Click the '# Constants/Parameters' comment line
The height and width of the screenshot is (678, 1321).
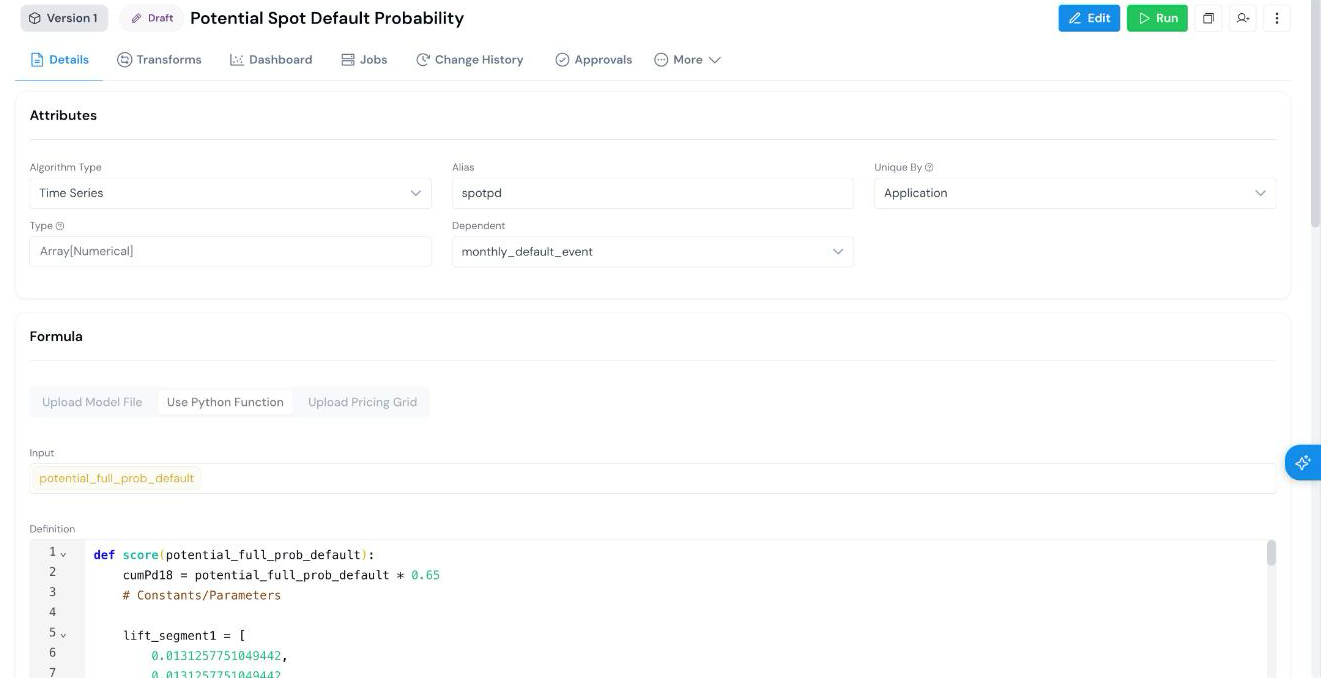202,595
